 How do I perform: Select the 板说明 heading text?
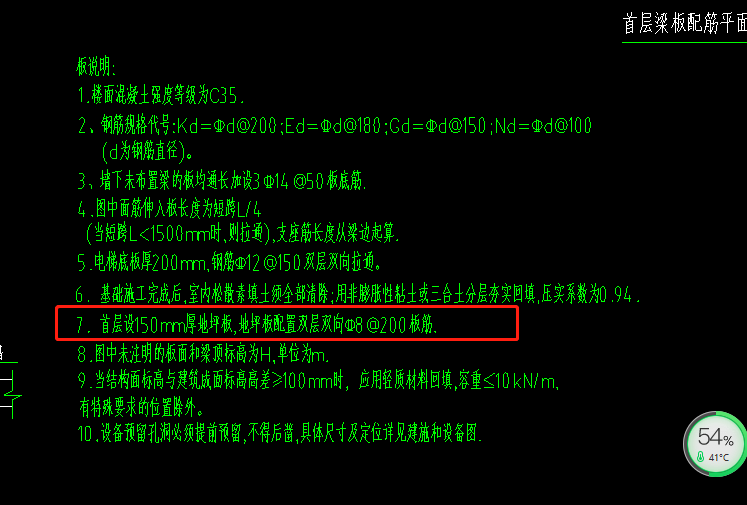pyautogui.click(x=96, y=67)
